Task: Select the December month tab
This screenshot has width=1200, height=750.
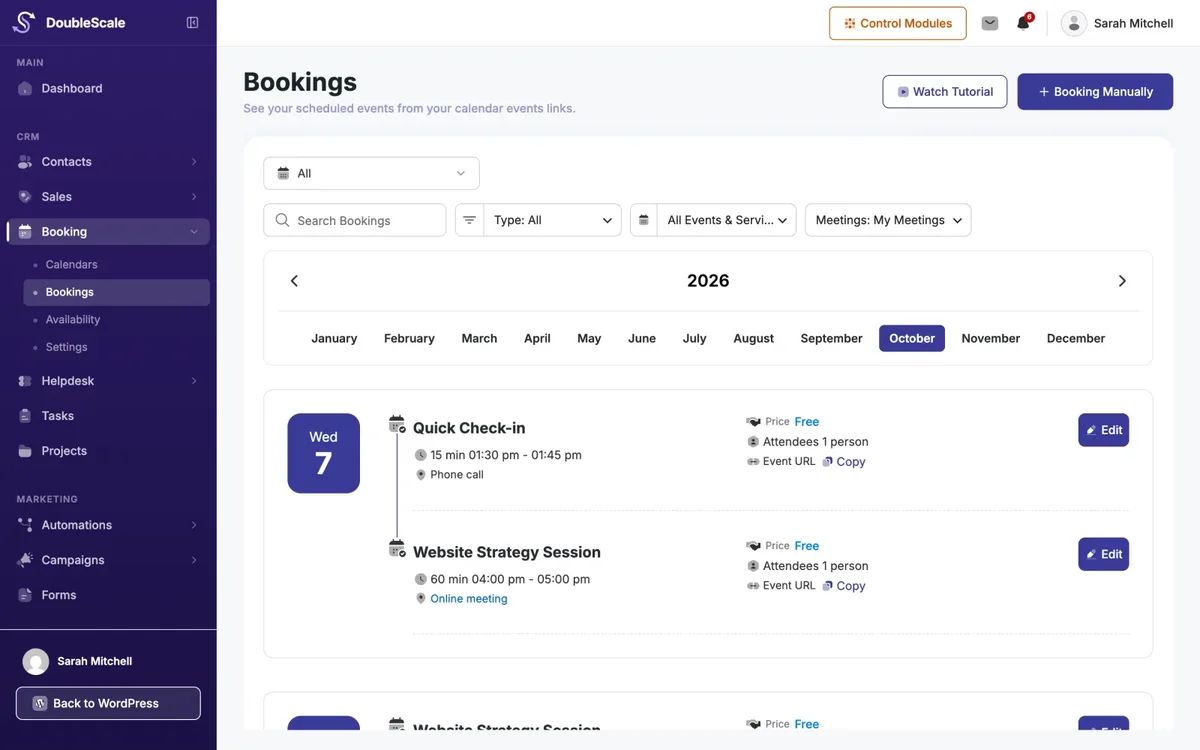Action: (1076, 338)
